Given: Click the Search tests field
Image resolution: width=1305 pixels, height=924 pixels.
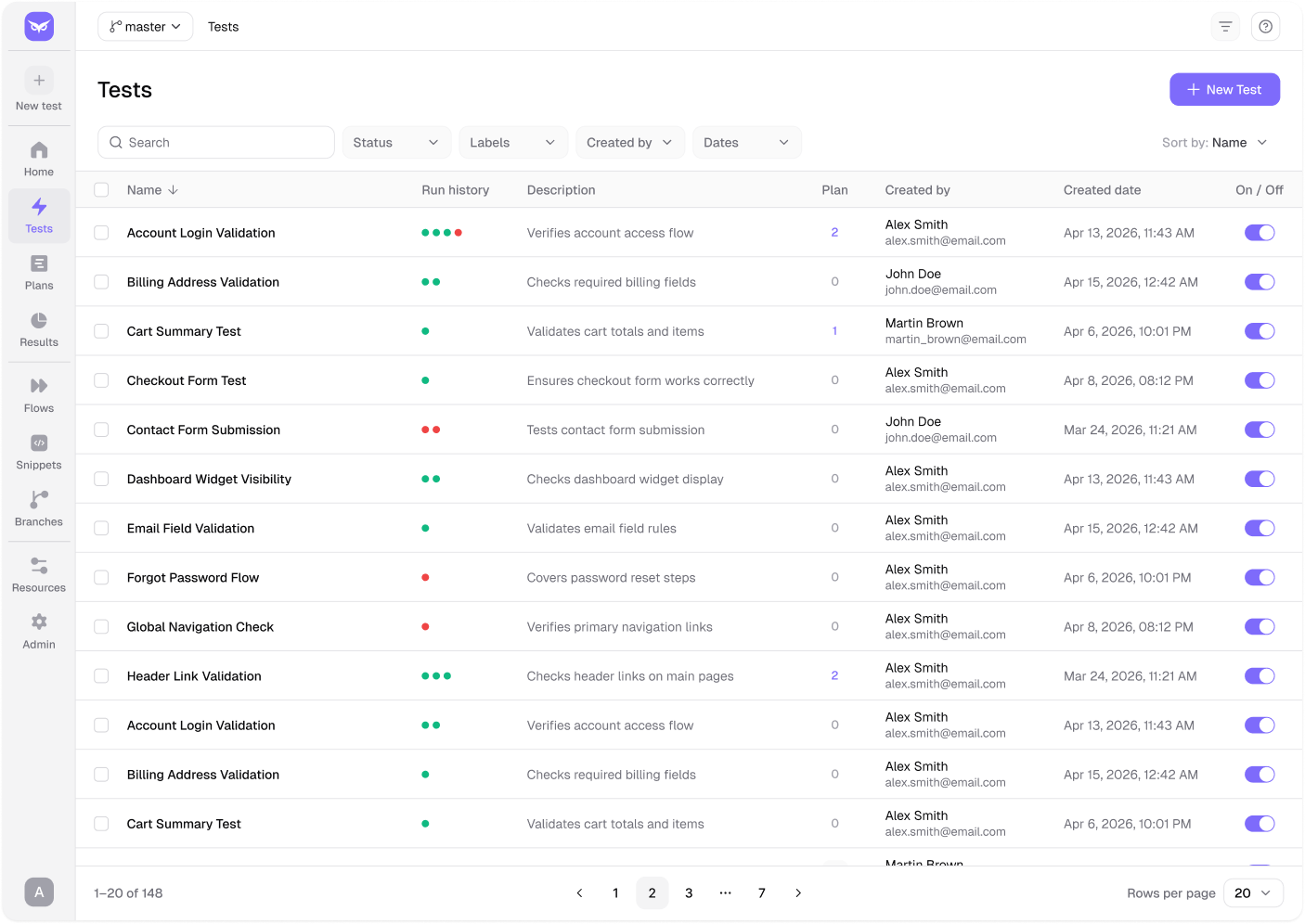Looking at the screenshot, I should pos(216,143).
